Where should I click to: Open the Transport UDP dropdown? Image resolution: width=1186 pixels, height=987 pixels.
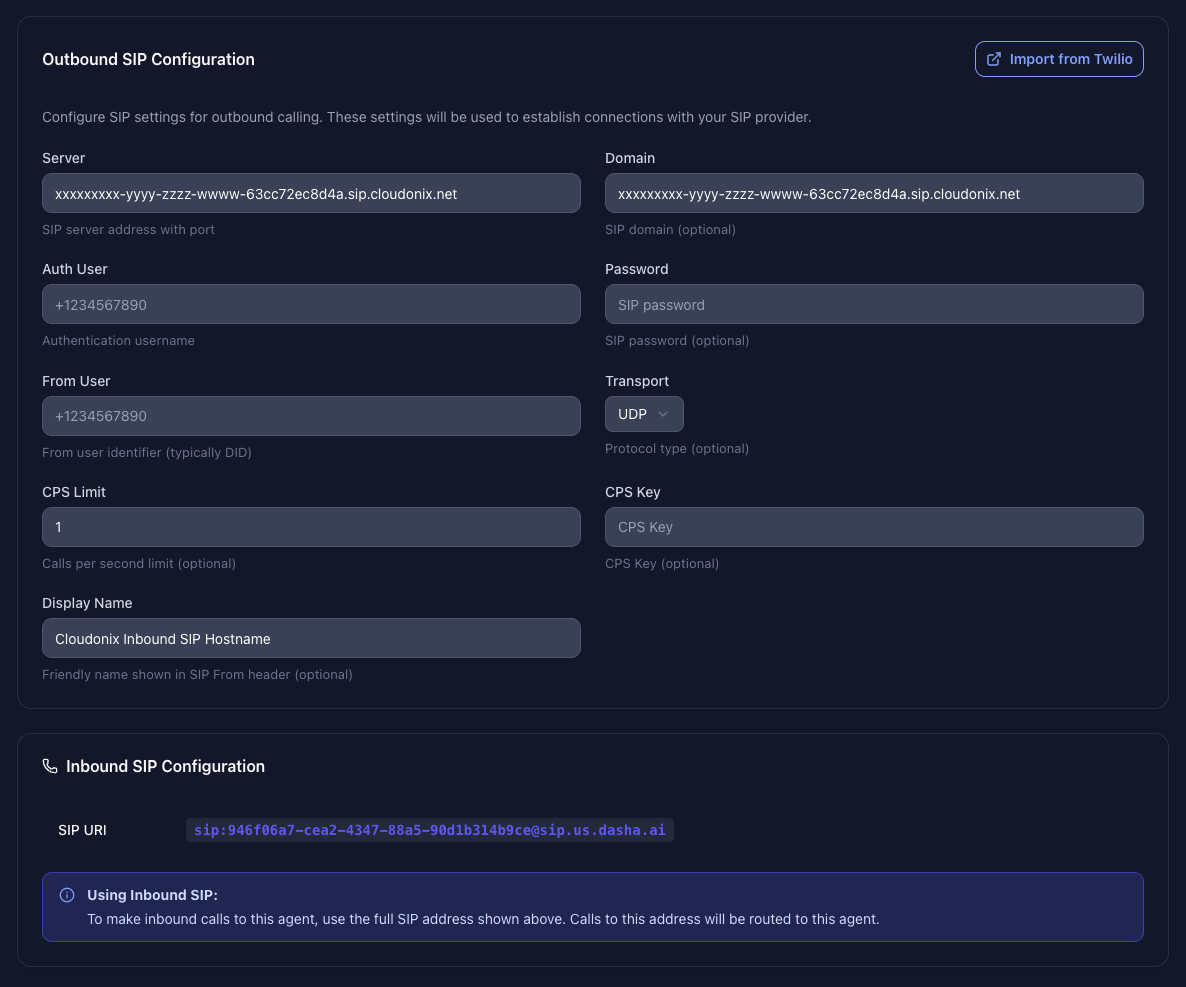tap(644, 414)
